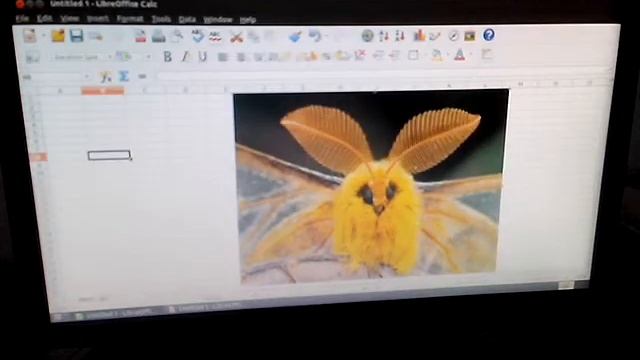Click the Function equals sign button
The image size is (640, 360).
pyautogui.click(x=142, y=76)
